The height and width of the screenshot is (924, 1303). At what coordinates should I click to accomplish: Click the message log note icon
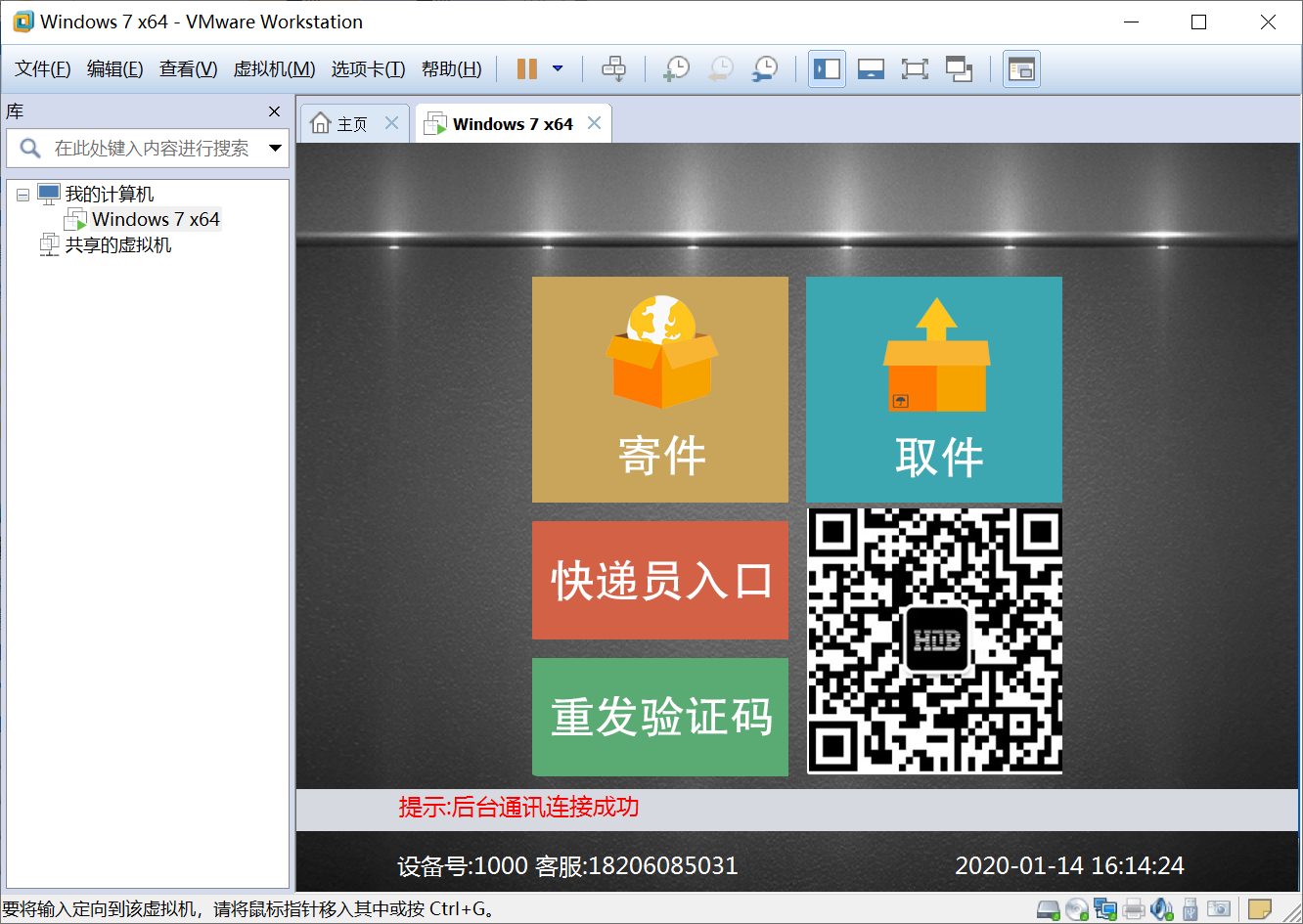[1260, 910]
